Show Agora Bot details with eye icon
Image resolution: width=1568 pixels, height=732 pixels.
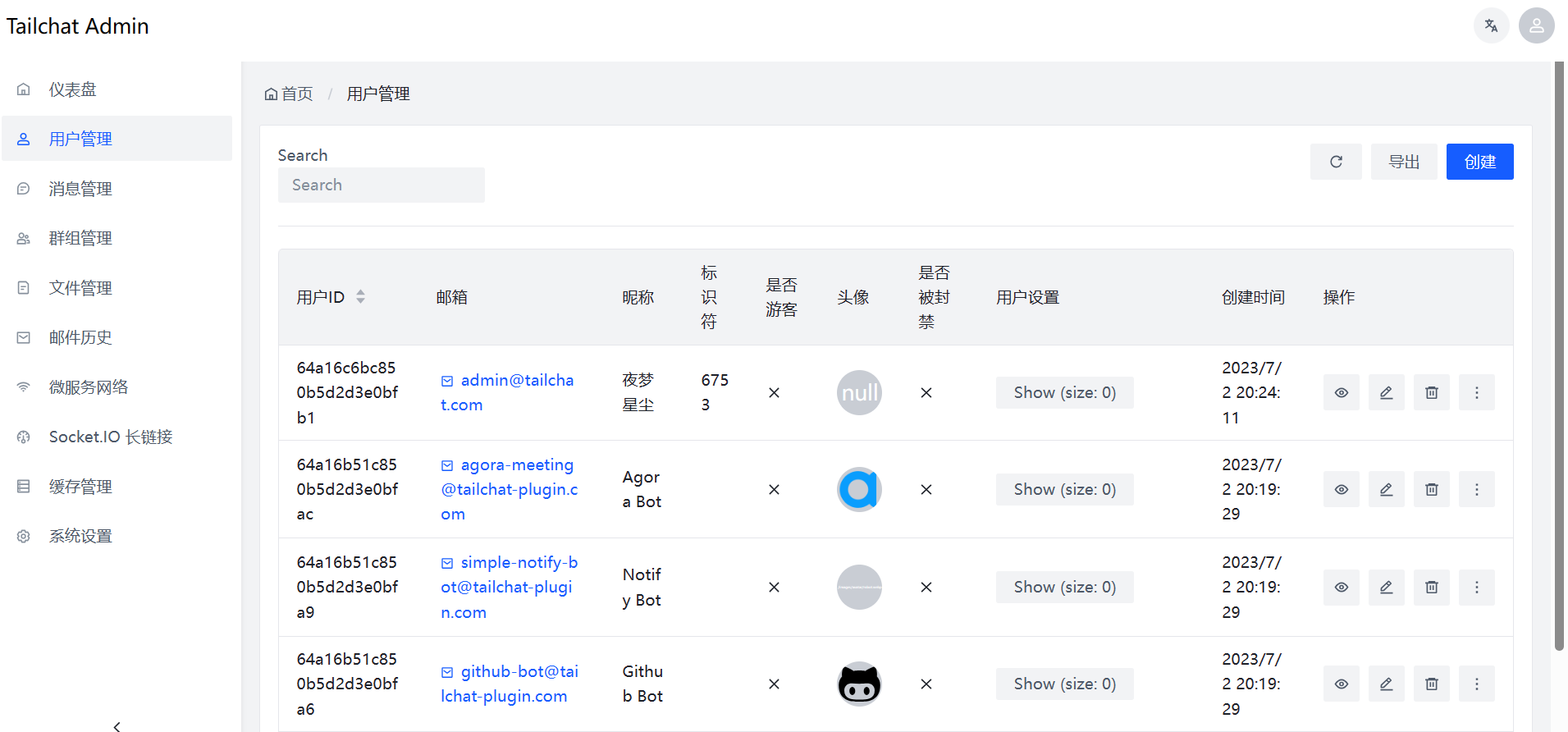[x=1341, y=490]
